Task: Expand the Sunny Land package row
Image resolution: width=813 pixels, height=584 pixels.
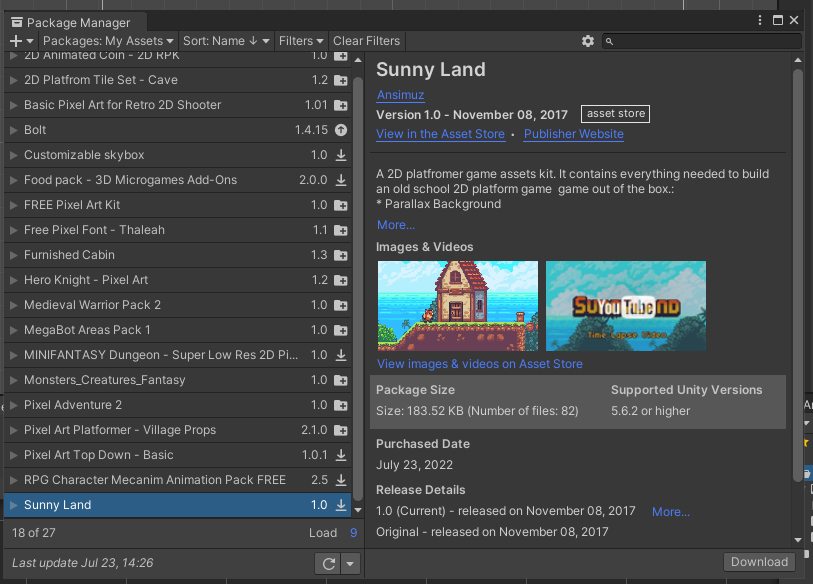Action: [14, 505]
